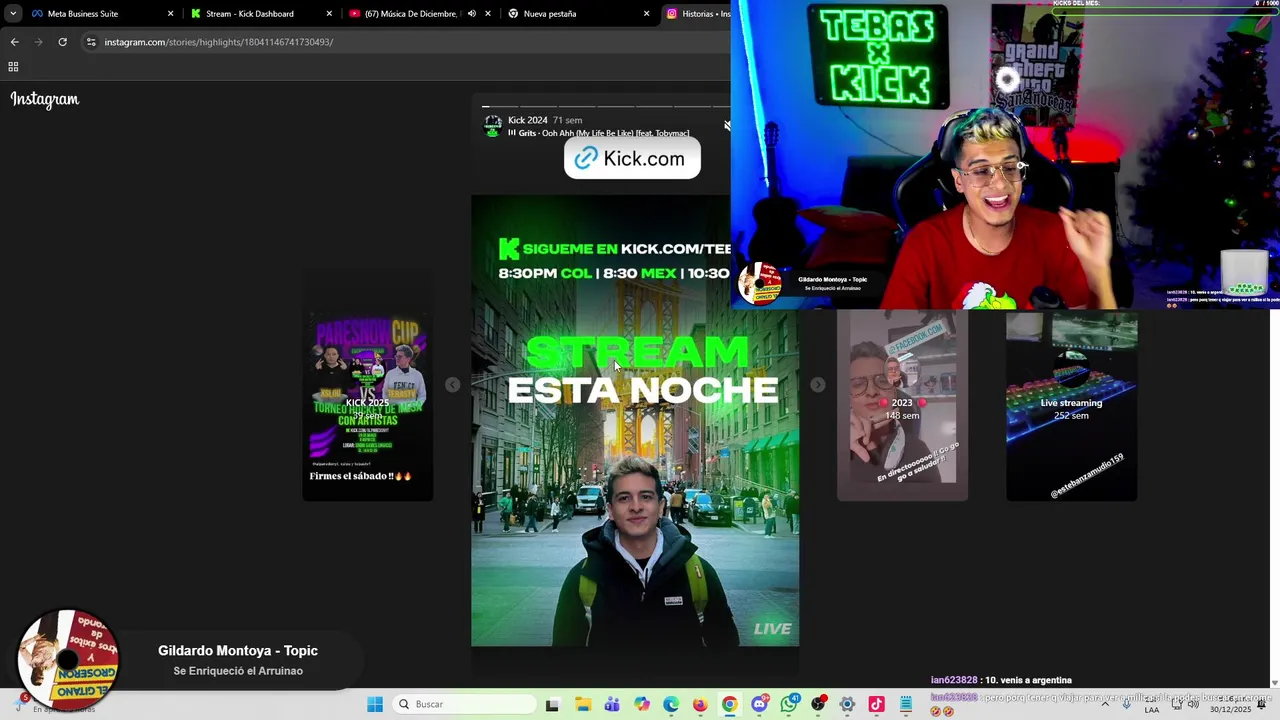The height and width of the screenshot is (720, 1280).
Task: Open Discord from taskbar
Action: coord(759,704)
